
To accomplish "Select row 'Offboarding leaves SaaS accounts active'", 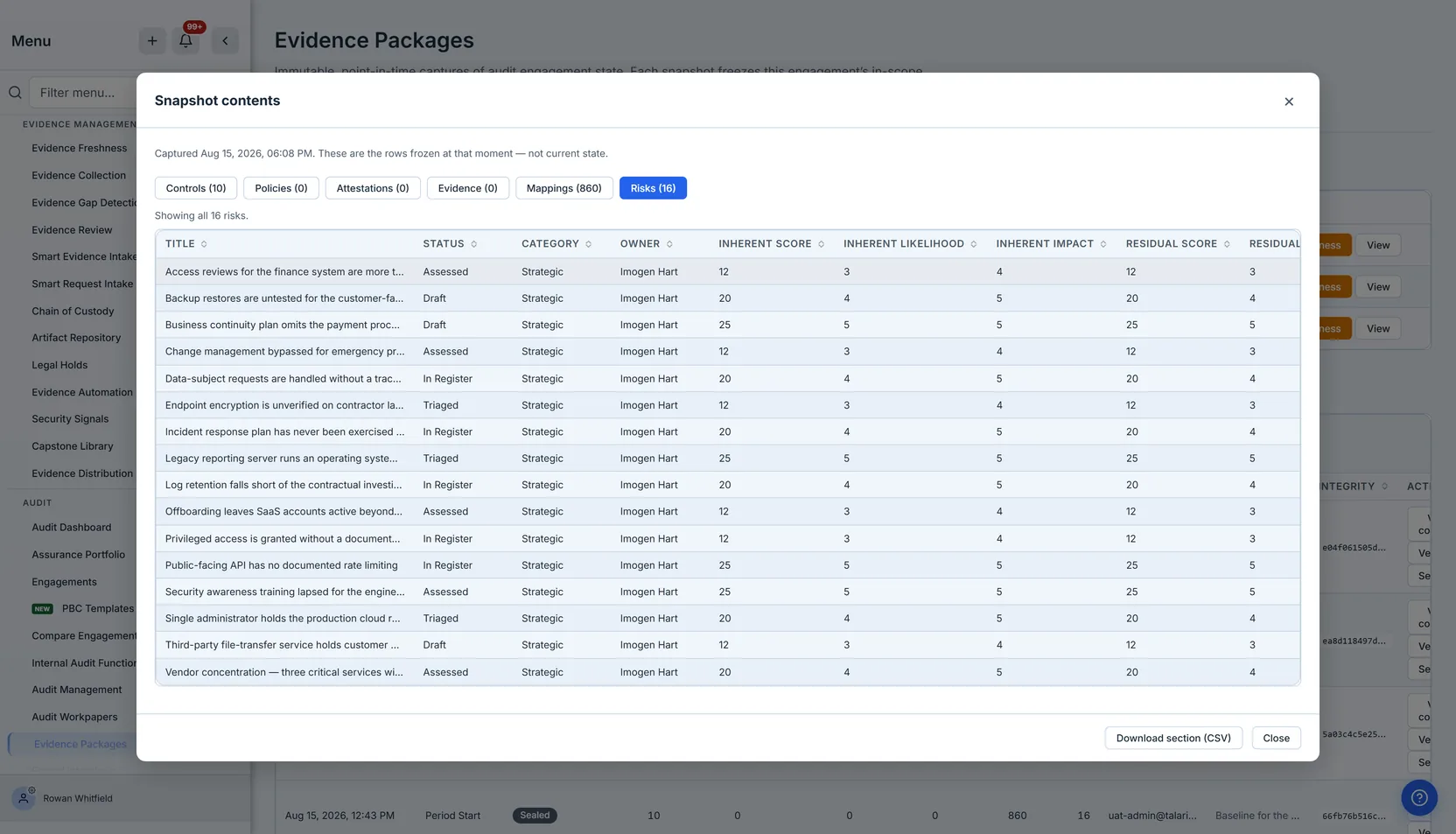I will click(728, 512).
